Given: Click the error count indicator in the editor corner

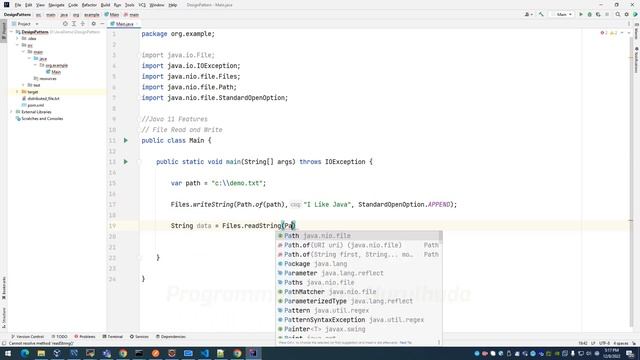Looking at the screenshot, I should click(x=604, y=33).
